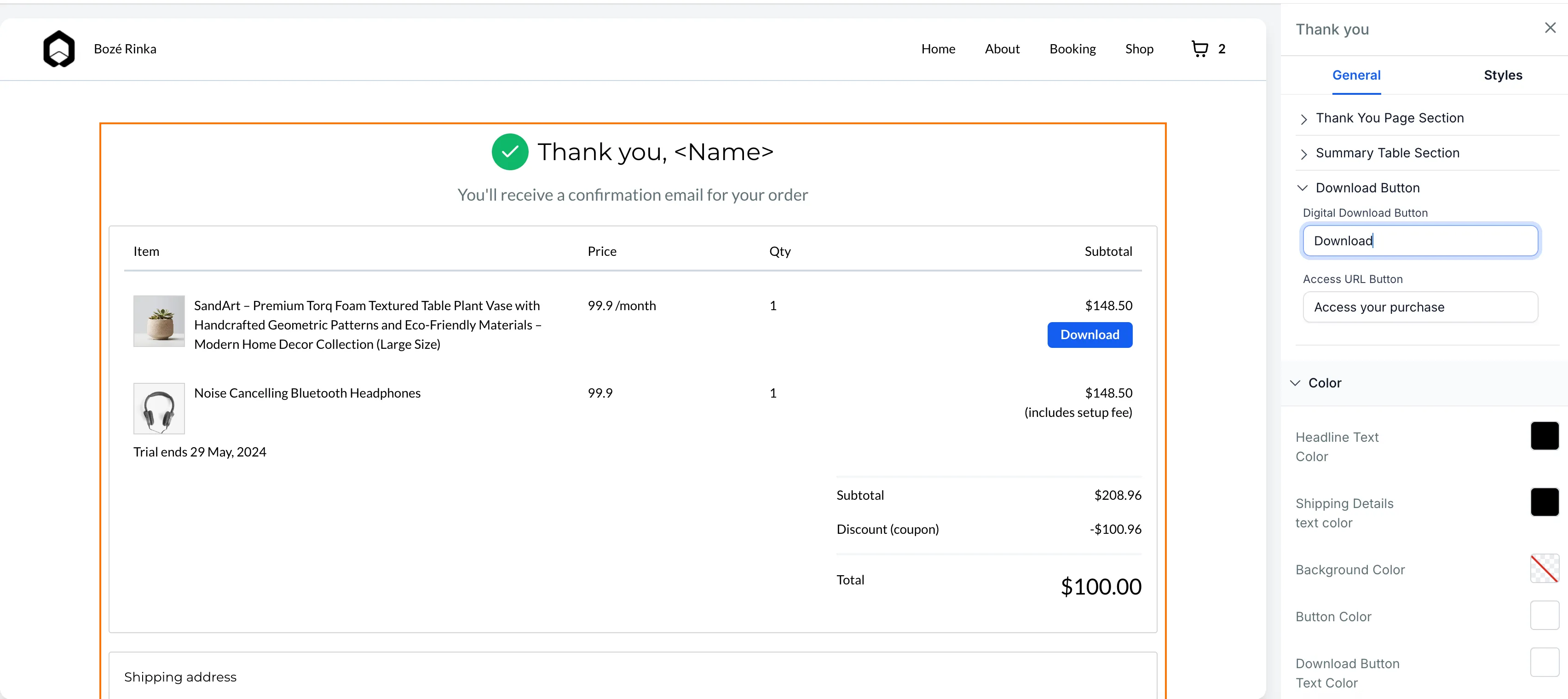Collapse the Download Button section
Image resolution: width=1568 pixels, height=699 pixels.
tap(1367, 188)
